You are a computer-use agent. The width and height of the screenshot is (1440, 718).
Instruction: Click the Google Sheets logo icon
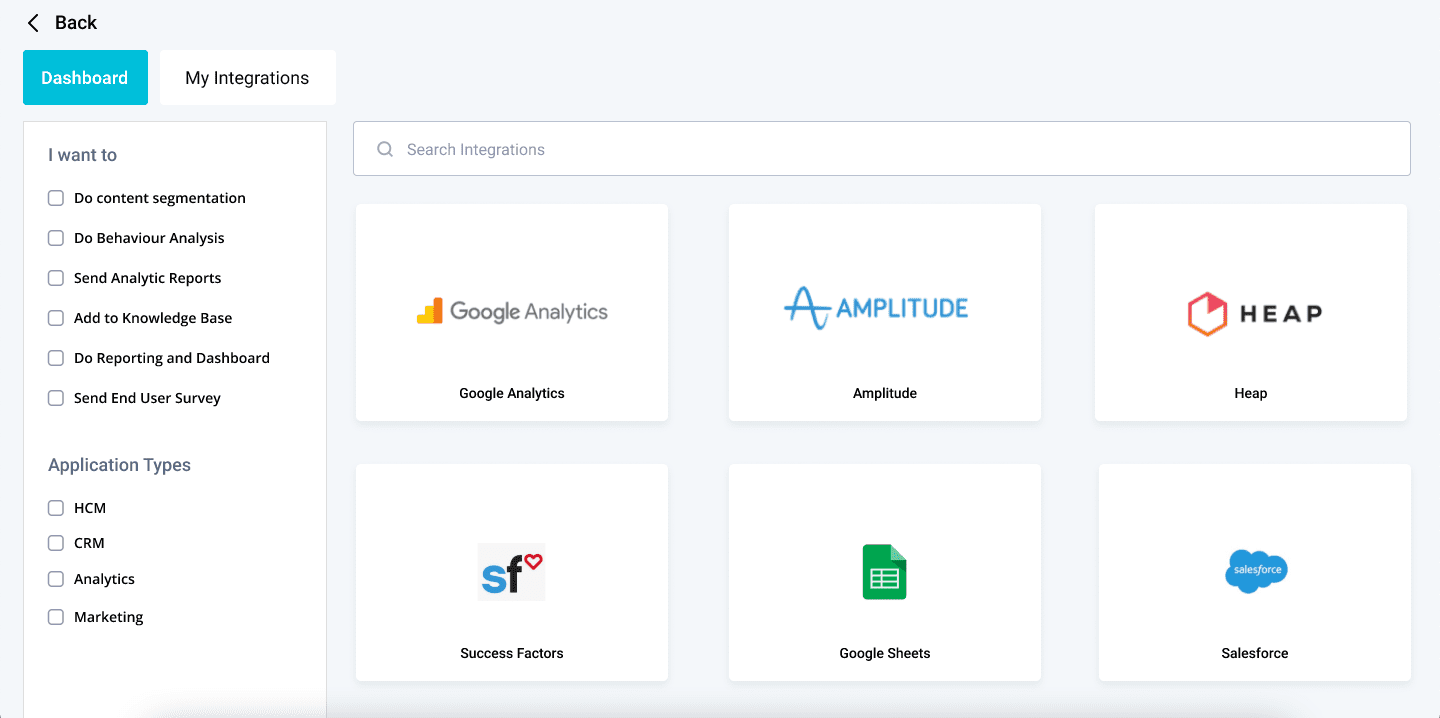(x=885, y=572)
